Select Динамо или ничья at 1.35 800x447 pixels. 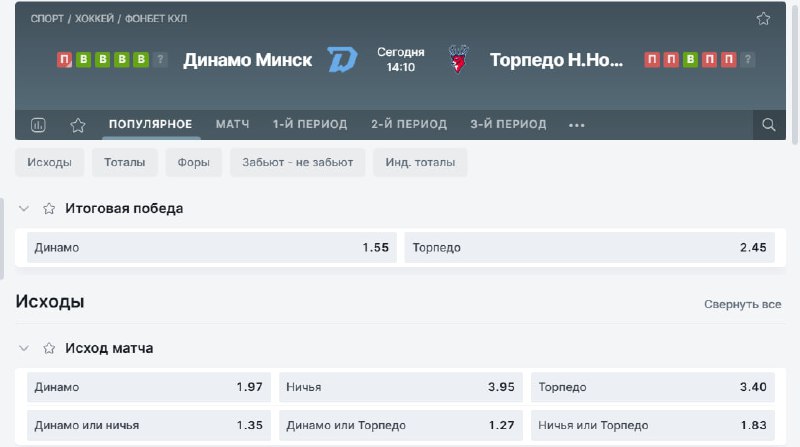click(x=148, y=425)
